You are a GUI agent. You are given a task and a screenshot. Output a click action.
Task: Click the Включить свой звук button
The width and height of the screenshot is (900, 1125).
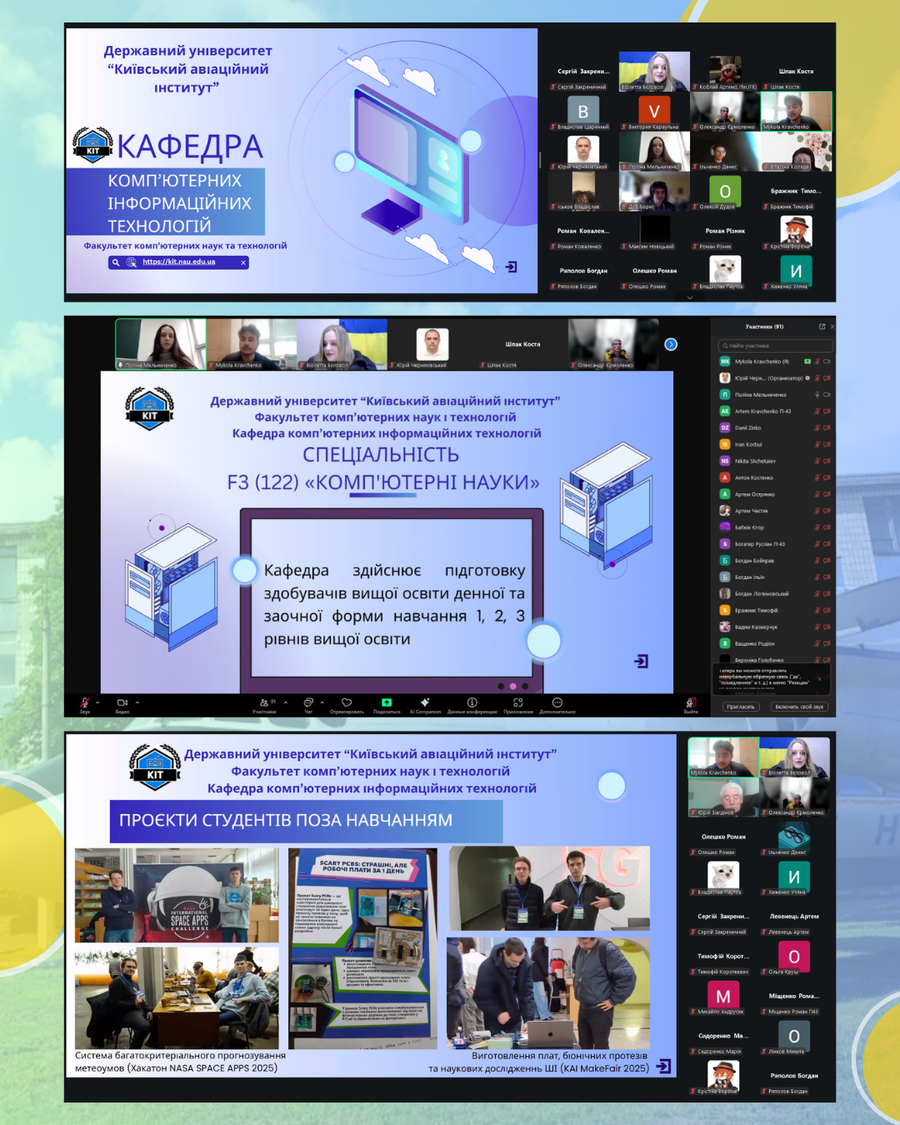pos(799,706)
